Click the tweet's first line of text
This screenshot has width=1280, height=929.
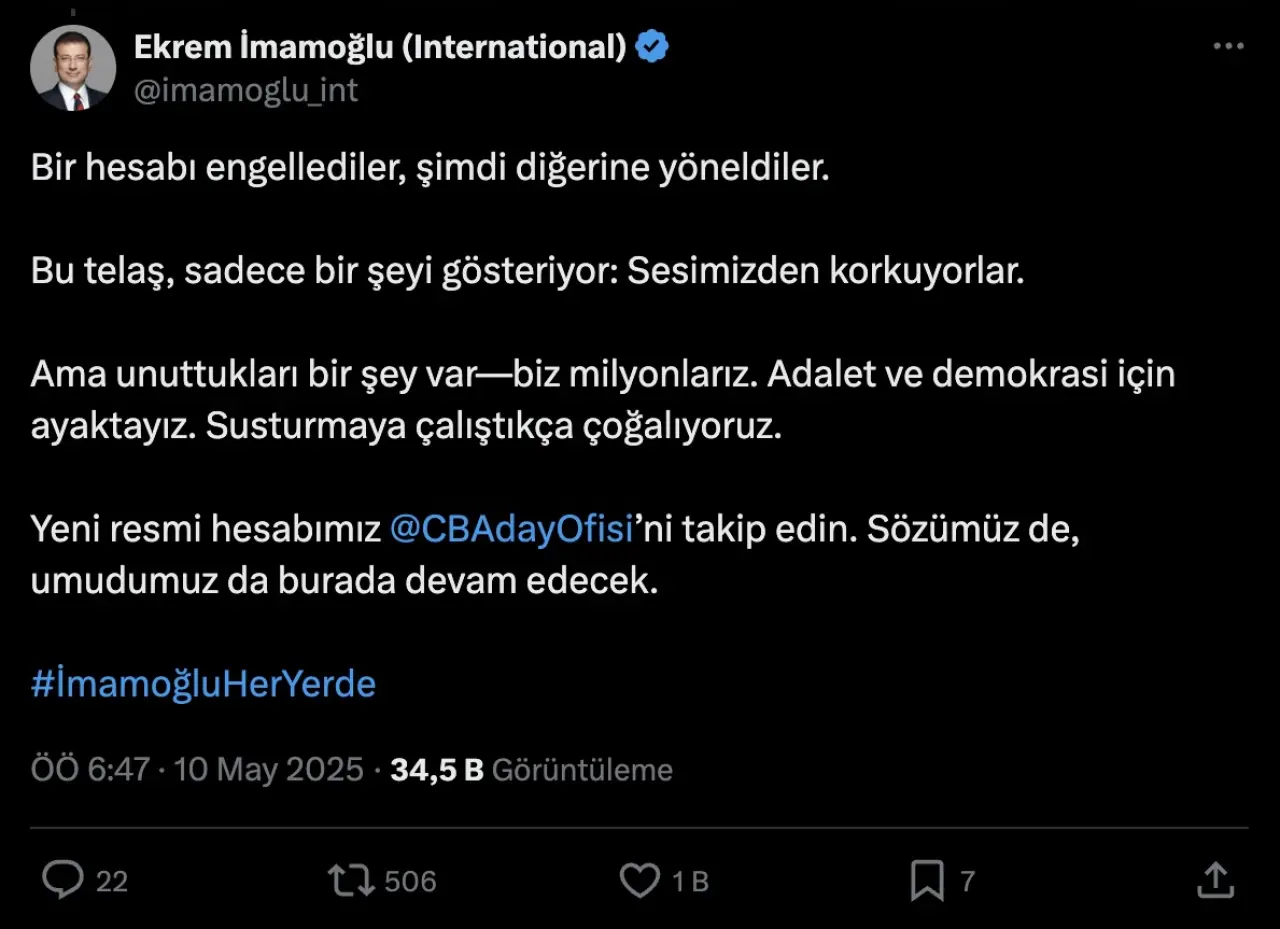(x=430, y=168)
